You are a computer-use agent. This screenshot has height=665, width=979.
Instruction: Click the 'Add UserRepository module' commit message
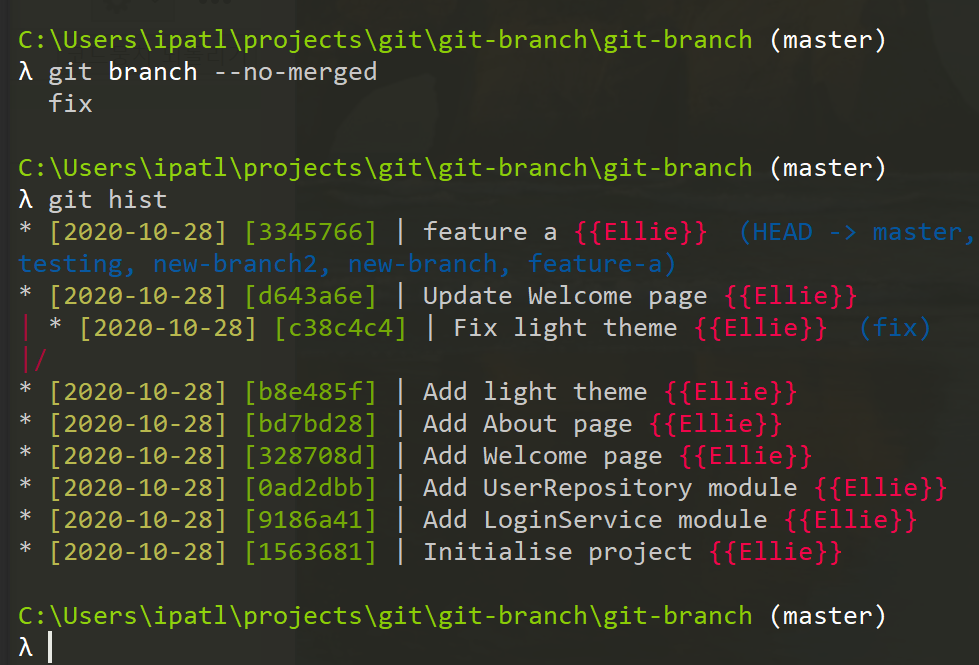tap(610, 488)
